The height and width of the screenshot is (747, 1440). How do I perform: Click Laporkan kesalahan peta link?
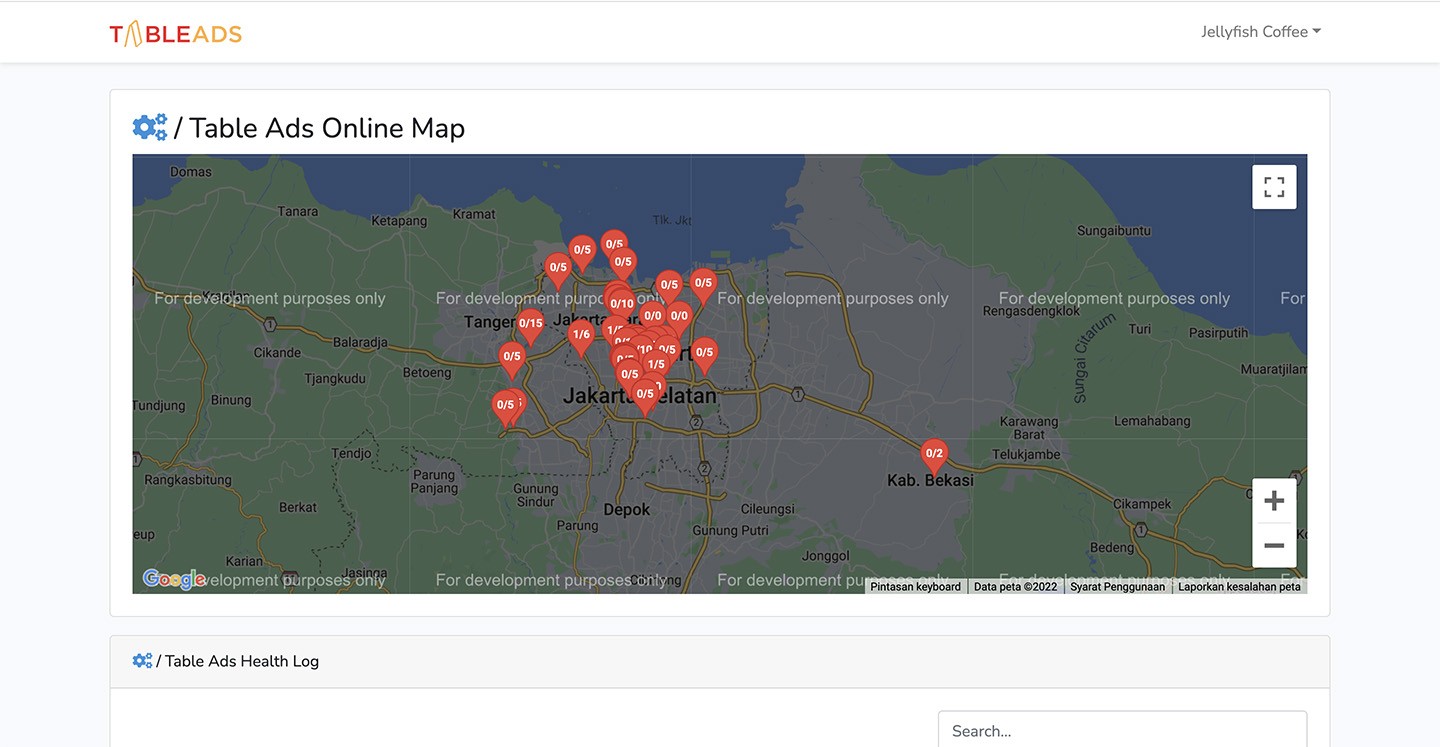pos(1239,587)
